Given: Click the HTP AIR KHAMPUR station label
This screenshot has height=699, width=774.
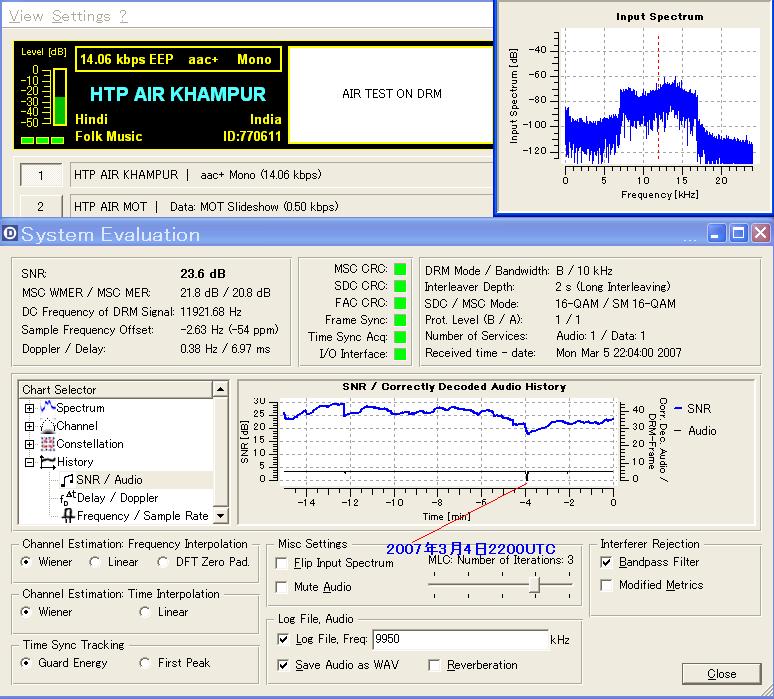Looking at the screenshot, I should 178,94.
